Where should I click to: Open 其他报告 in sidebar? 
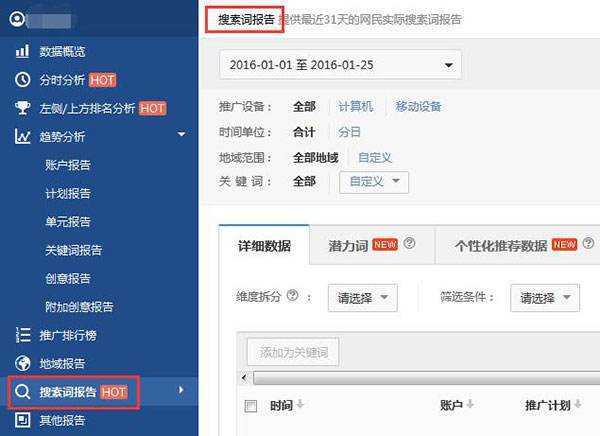(x=62, y=420)
